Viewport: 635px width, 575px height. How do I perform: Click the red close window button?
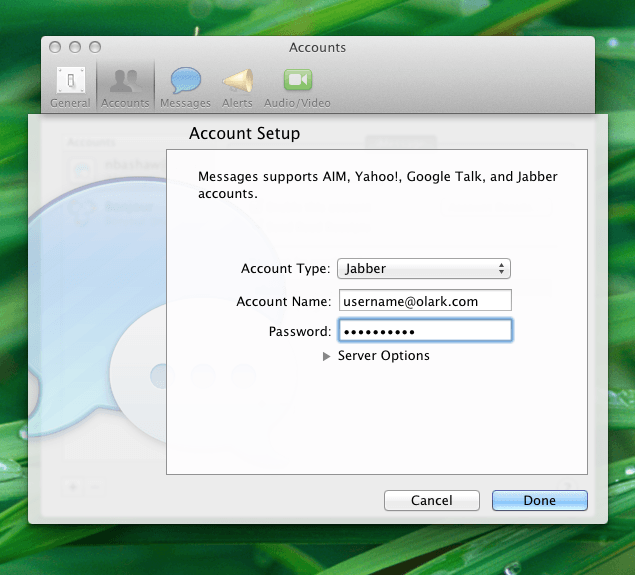click(x=56, y=47)
